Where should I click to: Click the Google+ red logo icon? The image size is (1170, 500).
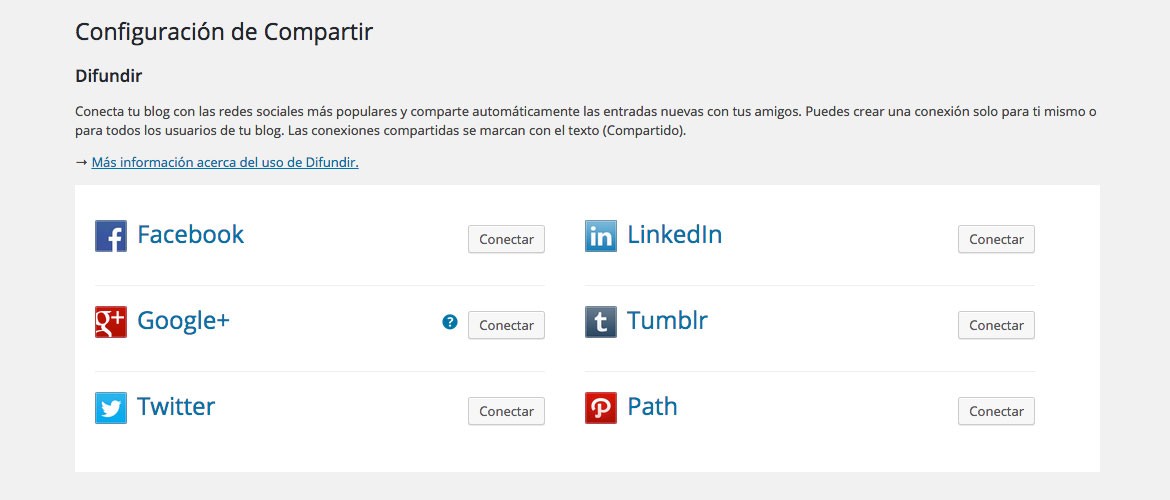pos(111,322)
